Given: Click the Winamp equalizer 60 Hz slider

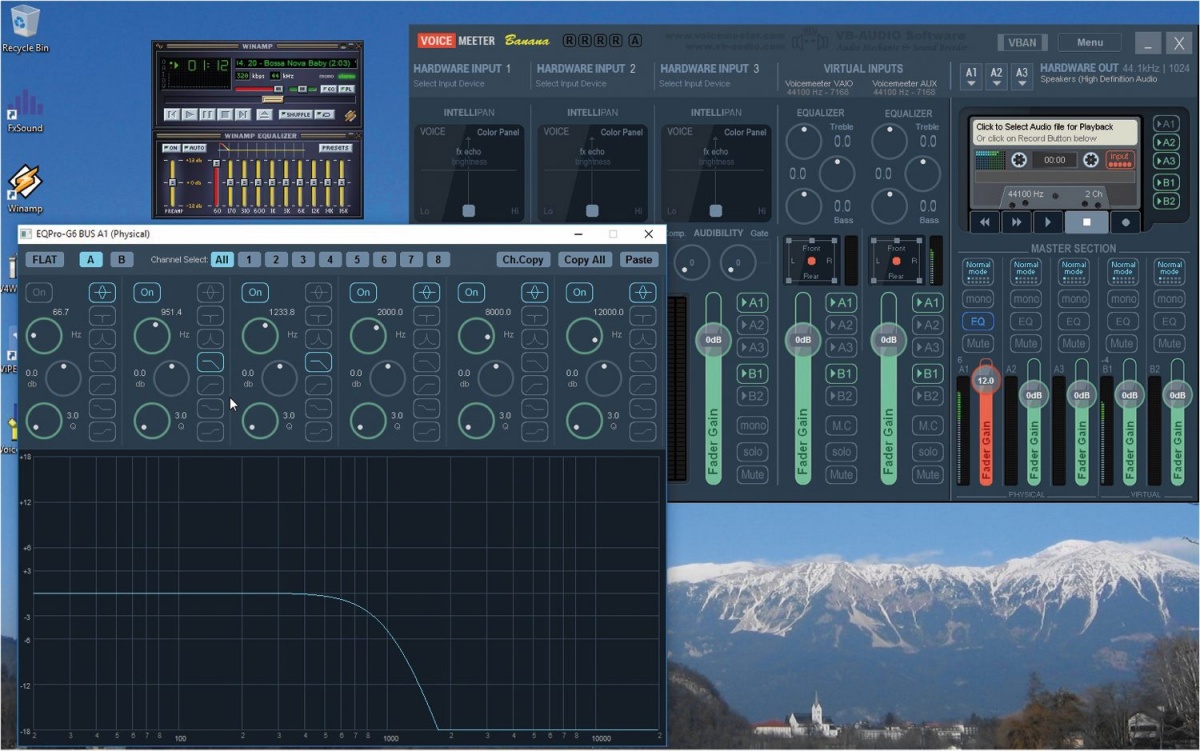Looking at the screenshot, I should click(217, 182).
